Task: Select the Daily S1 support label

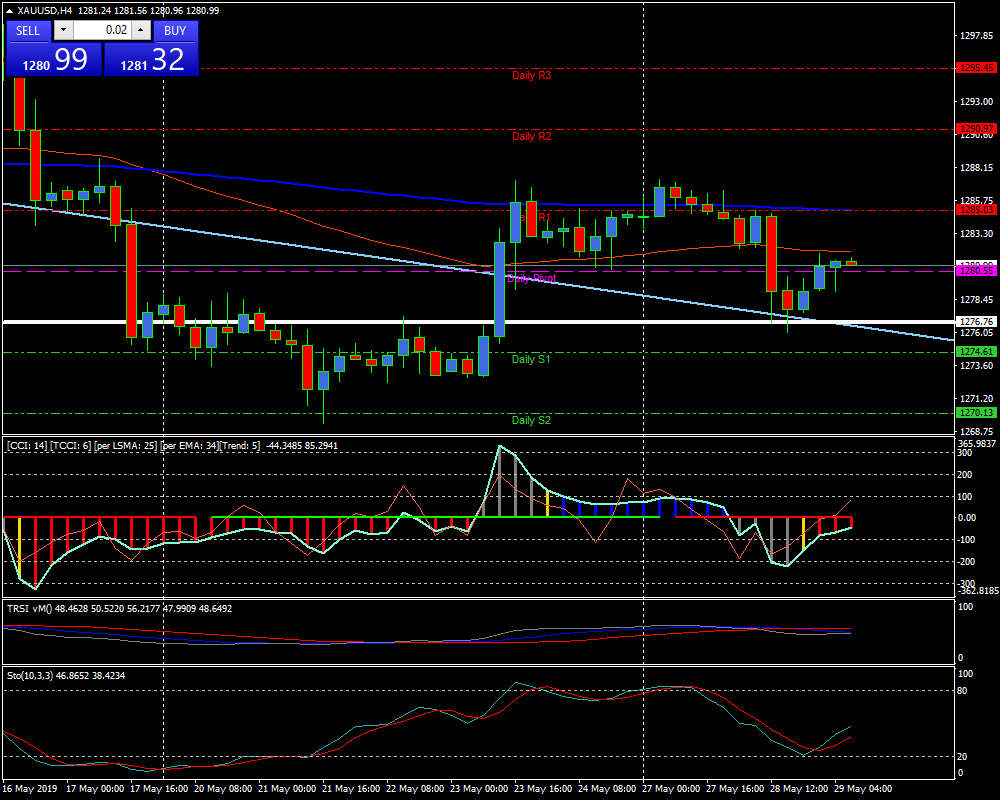Action: (x=531, y=359)
